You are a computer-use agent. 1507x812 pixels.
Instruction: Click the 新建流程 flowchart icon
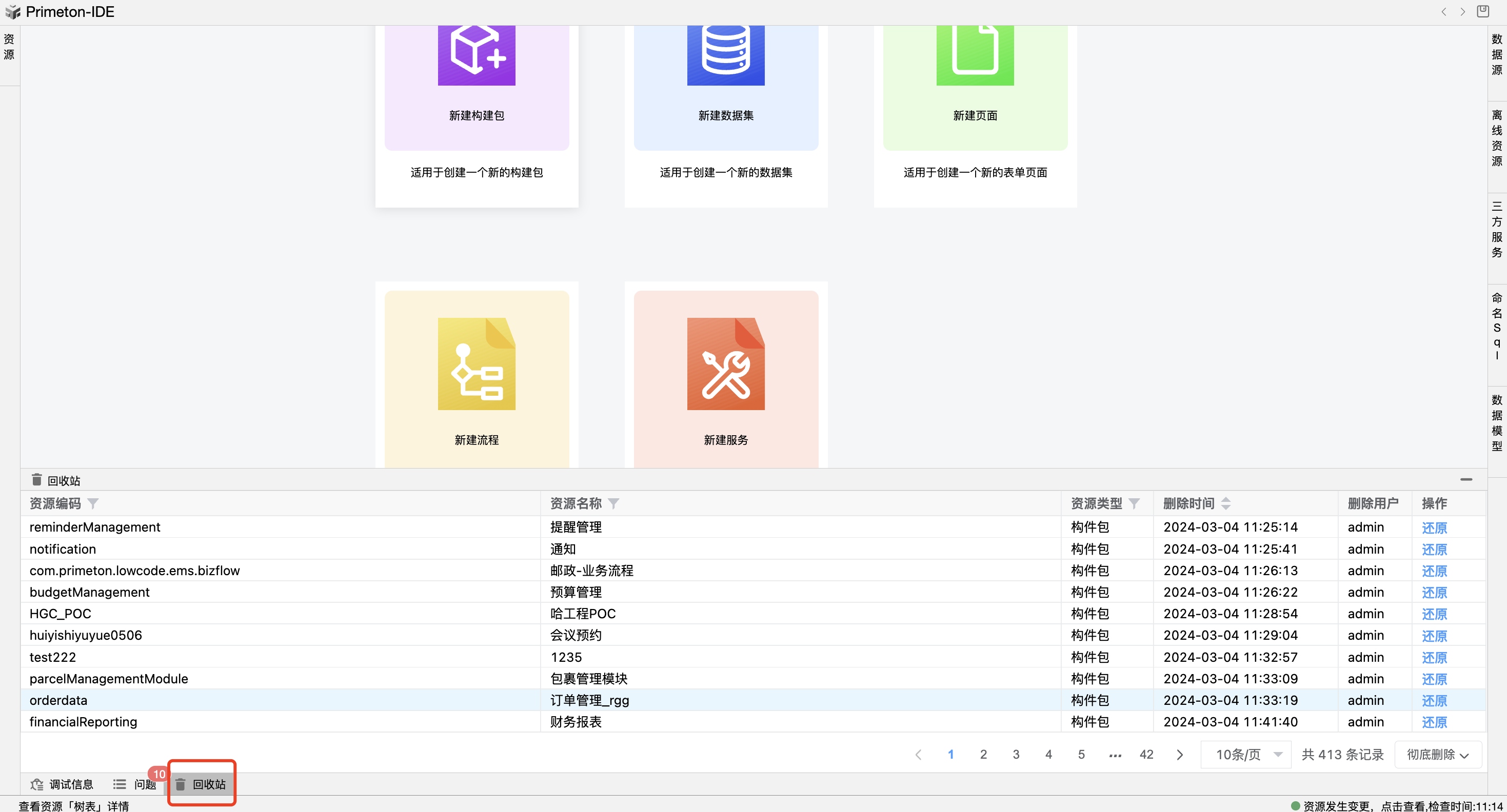tap(476, 363)
